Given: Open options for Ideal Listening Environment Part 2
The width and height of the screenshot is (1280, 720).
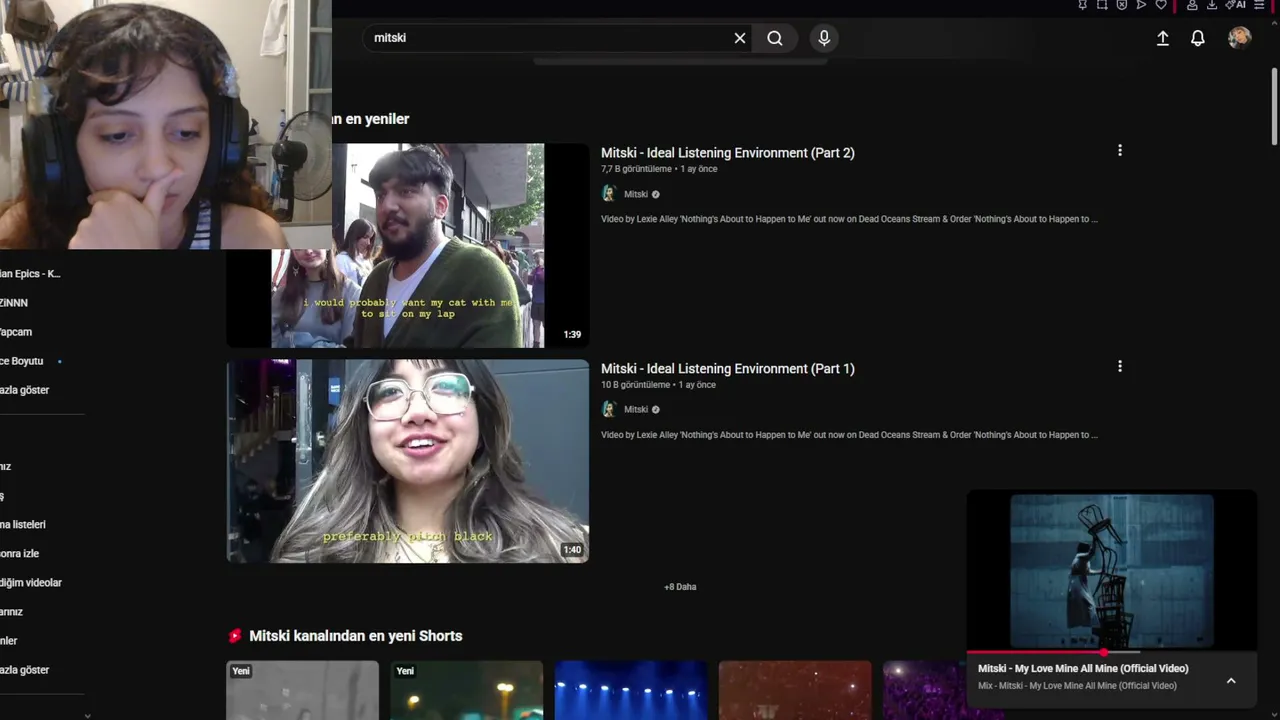Looking at the screenshot, I should click(1120, 151).
